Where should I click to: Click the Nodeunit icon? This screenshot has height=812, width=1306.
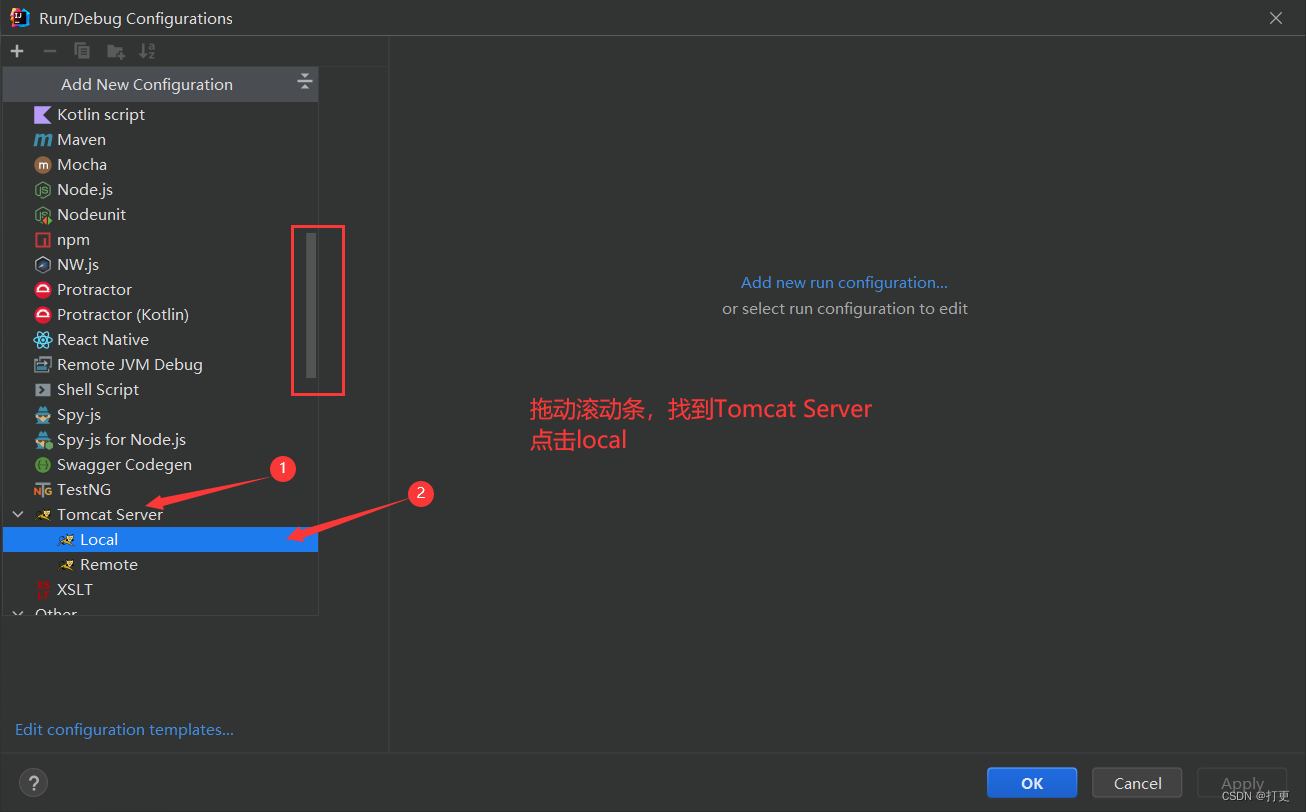coord(42,215)
